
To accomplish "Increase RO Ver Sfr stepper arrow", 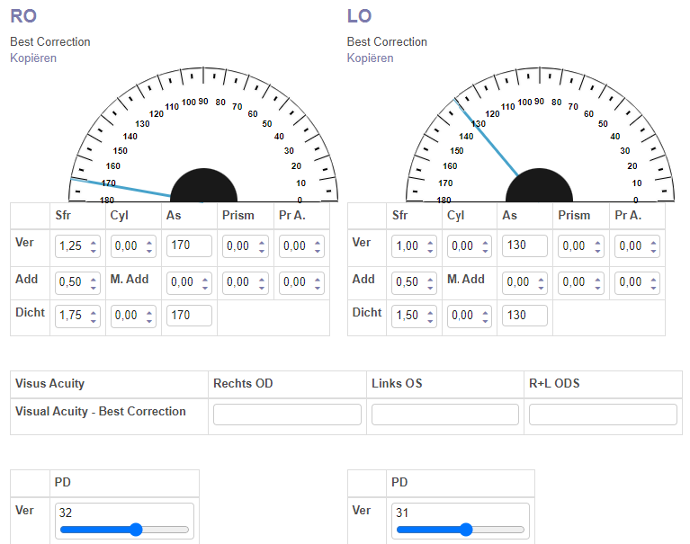I will [x=93, y=242].
